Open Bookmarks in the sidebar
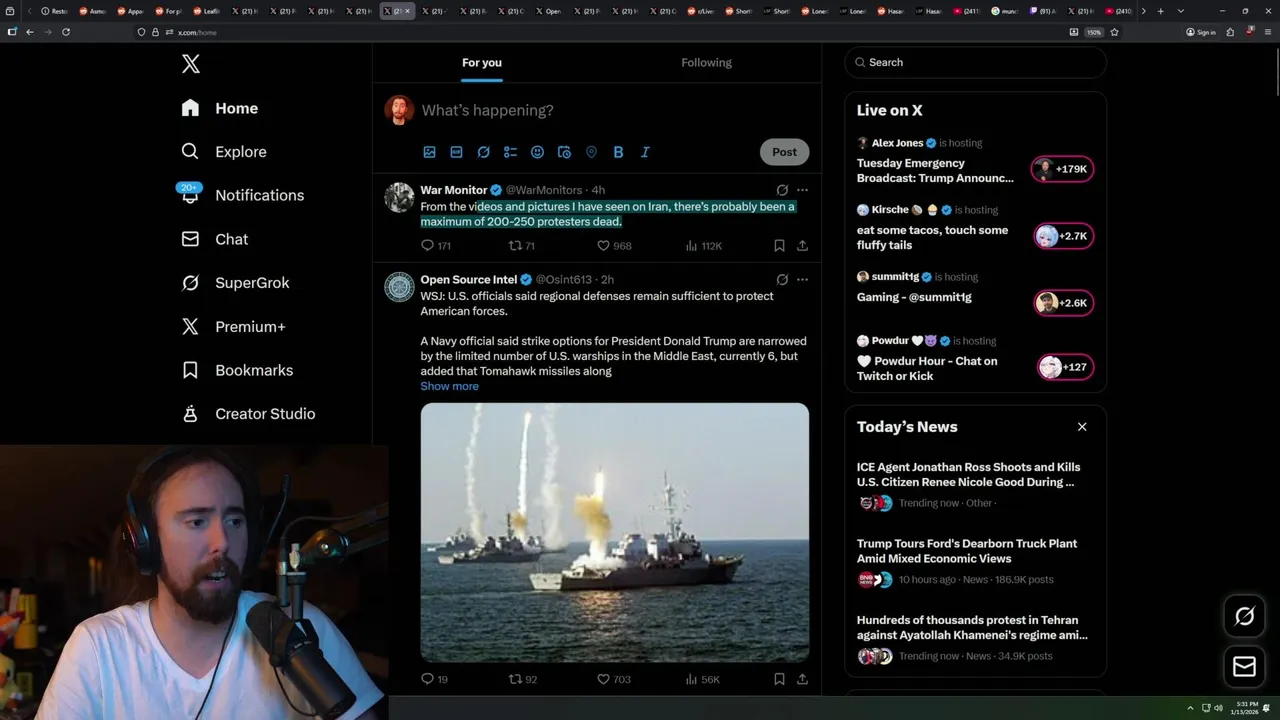 pyautogui.click(x=237, y=370)
